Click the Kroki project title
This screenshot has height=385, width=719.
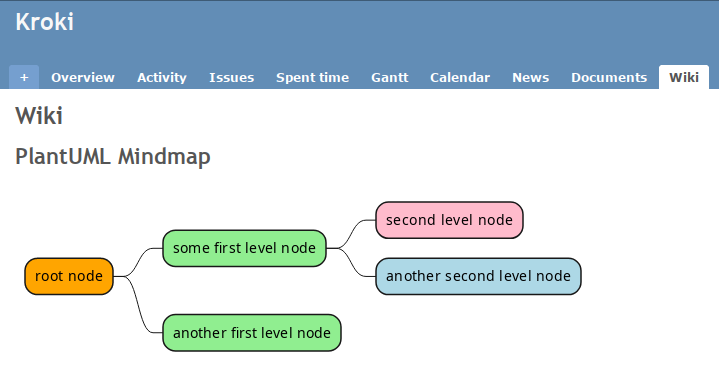(x=44, y=22)
